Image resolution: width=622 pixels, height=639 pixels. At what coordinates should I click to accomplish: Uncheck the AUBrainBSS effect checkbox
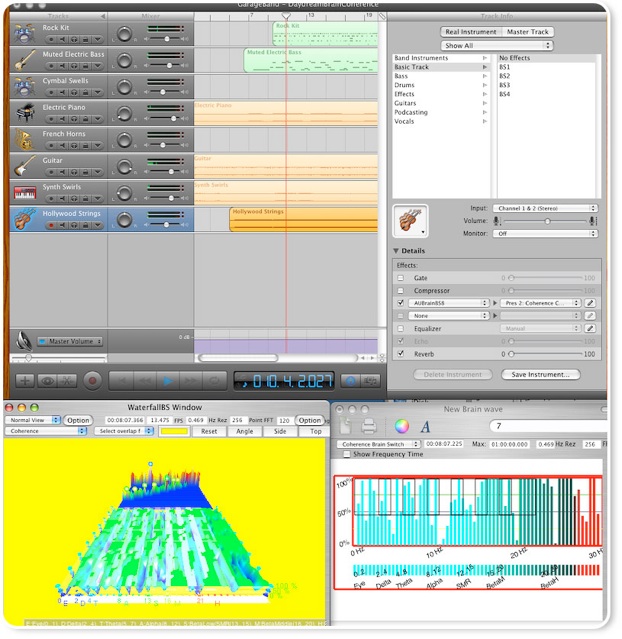point(401,303)
